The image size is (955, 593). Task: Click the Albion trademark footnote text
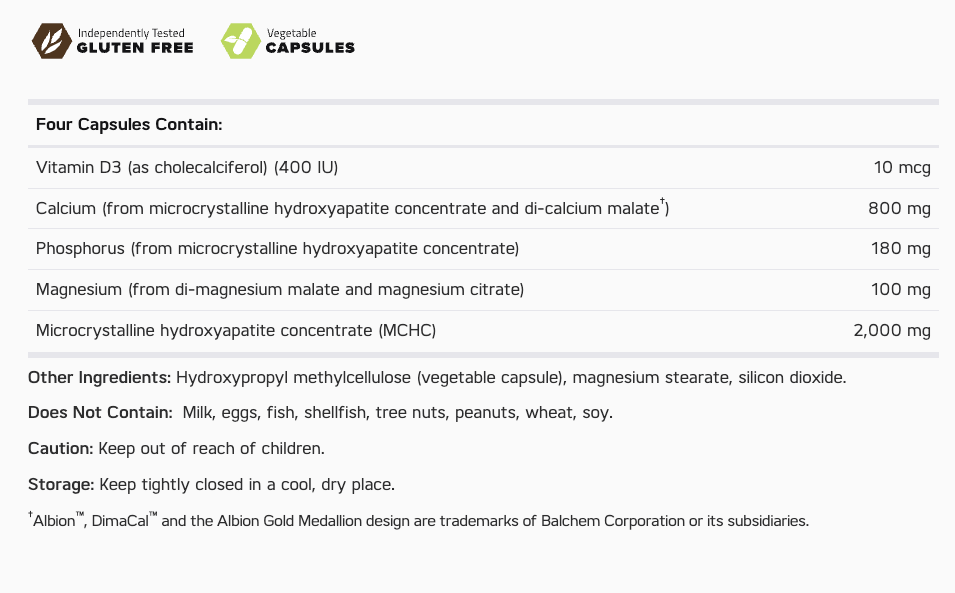(418, 521)
